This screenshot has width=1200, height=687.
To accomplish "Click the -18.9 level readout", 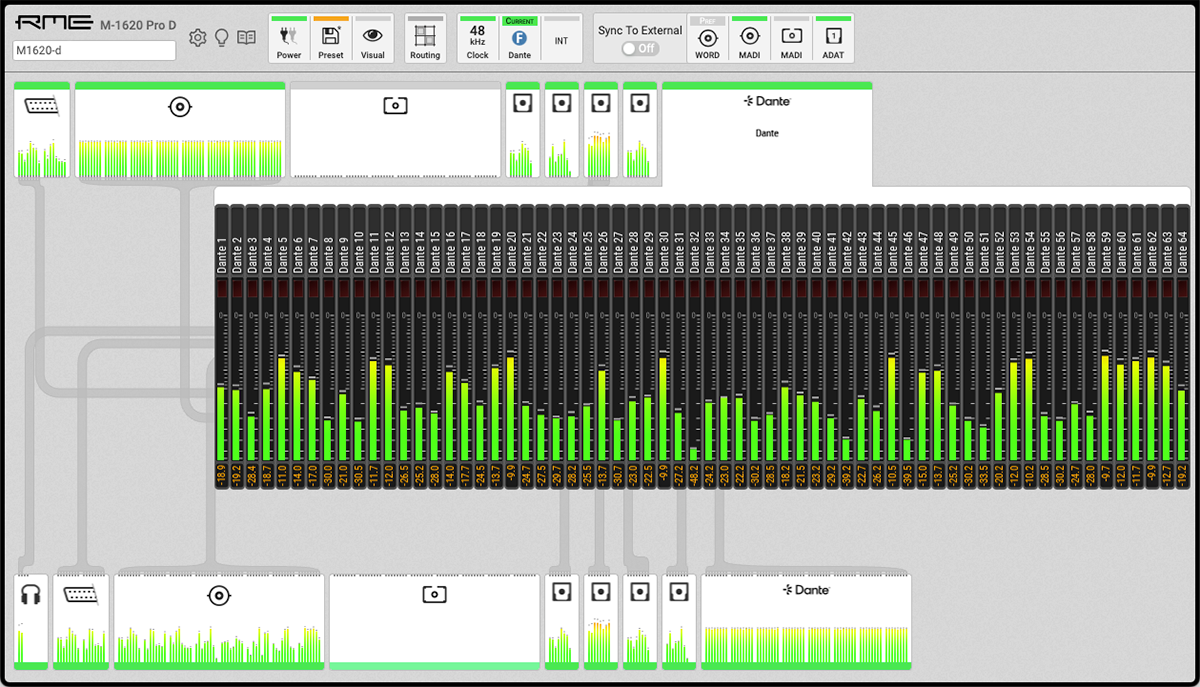I will click(x=222, y=476).
